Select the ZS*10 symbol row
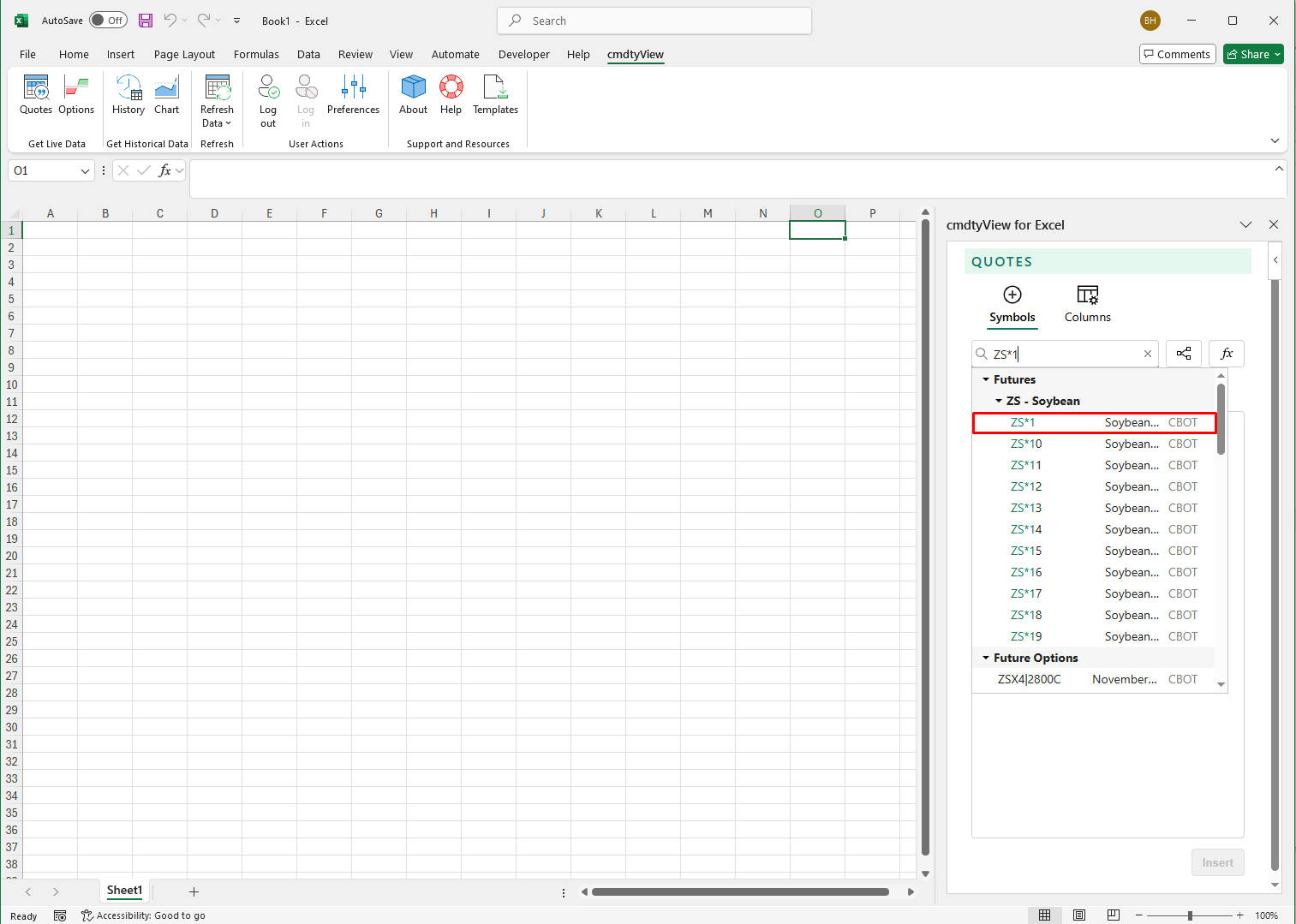Viewport: 1296px width, 924px height. [1094, 444]
